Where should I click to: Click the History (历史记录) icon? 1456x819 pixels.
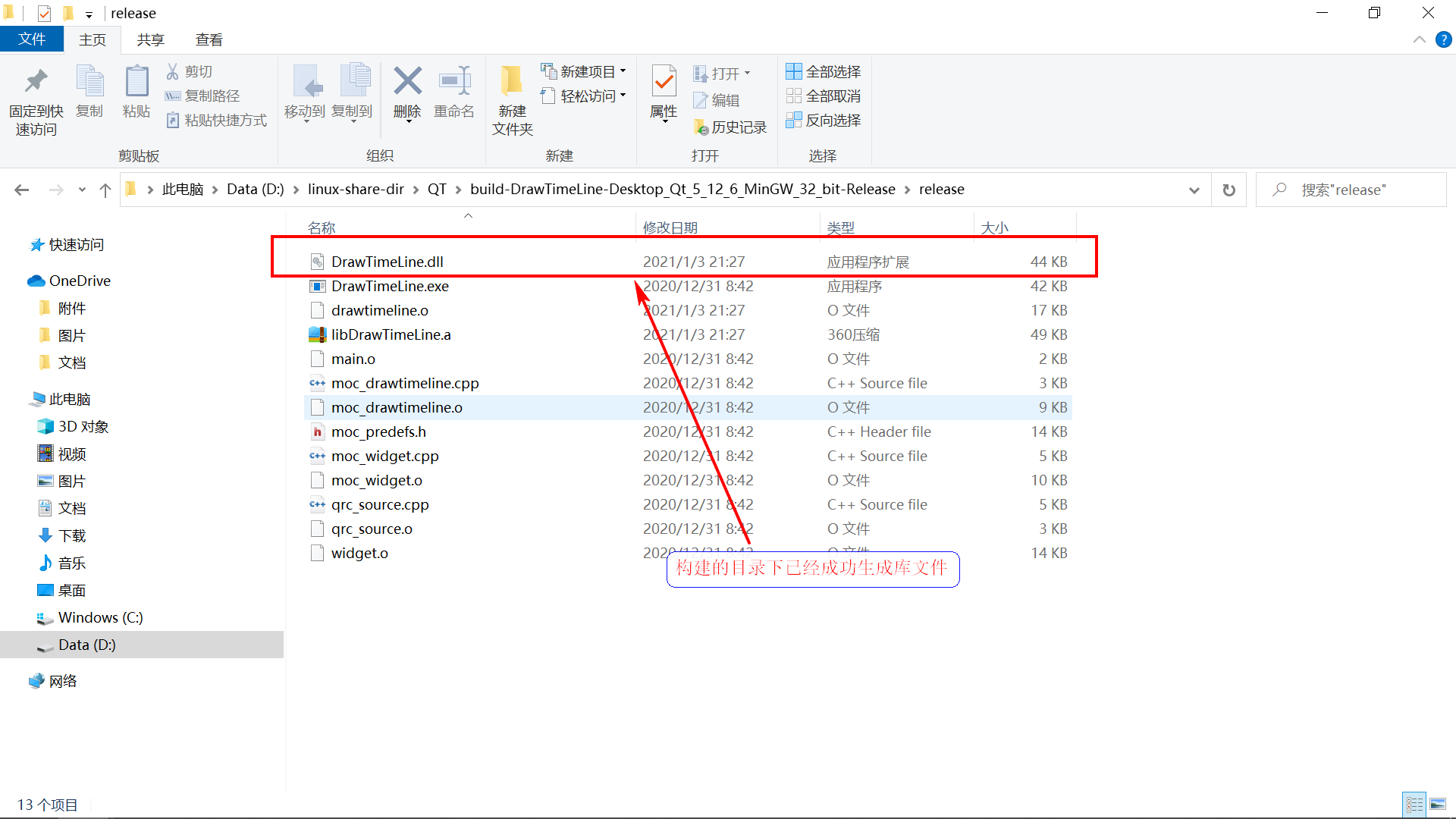tap(701, 127)
